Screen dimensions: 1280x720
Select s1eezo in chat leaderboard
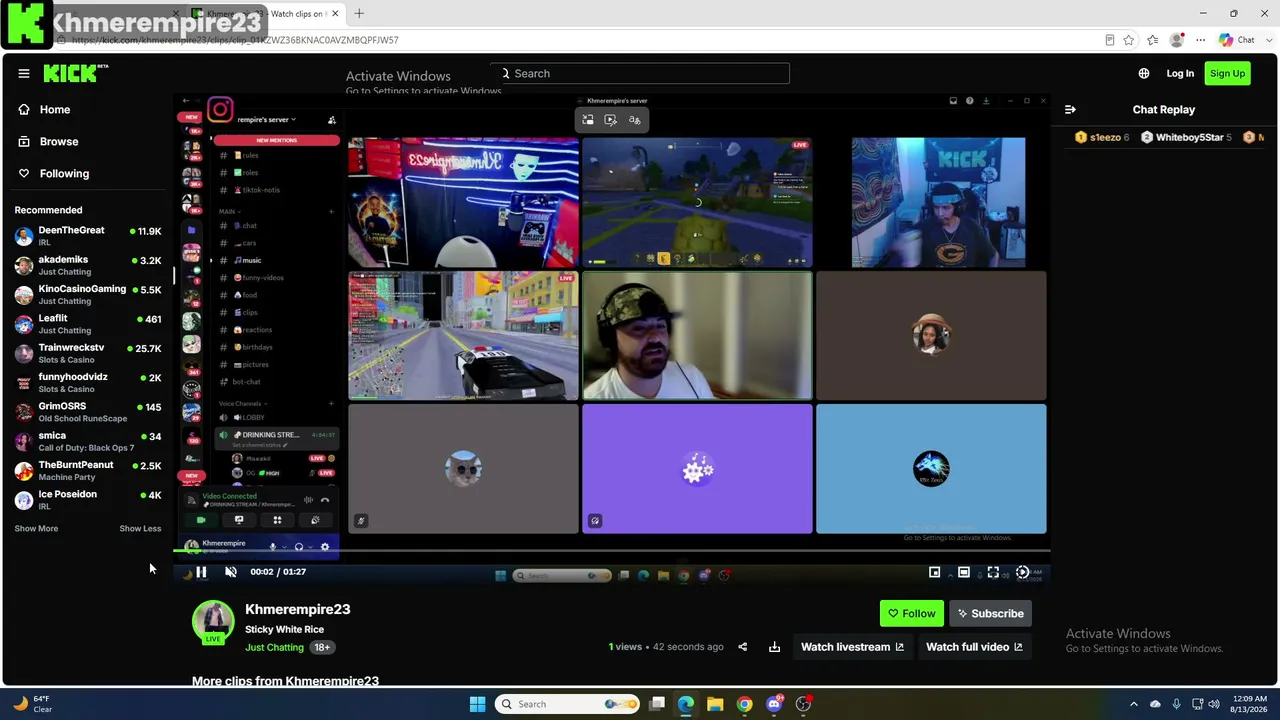point(1102,138)
